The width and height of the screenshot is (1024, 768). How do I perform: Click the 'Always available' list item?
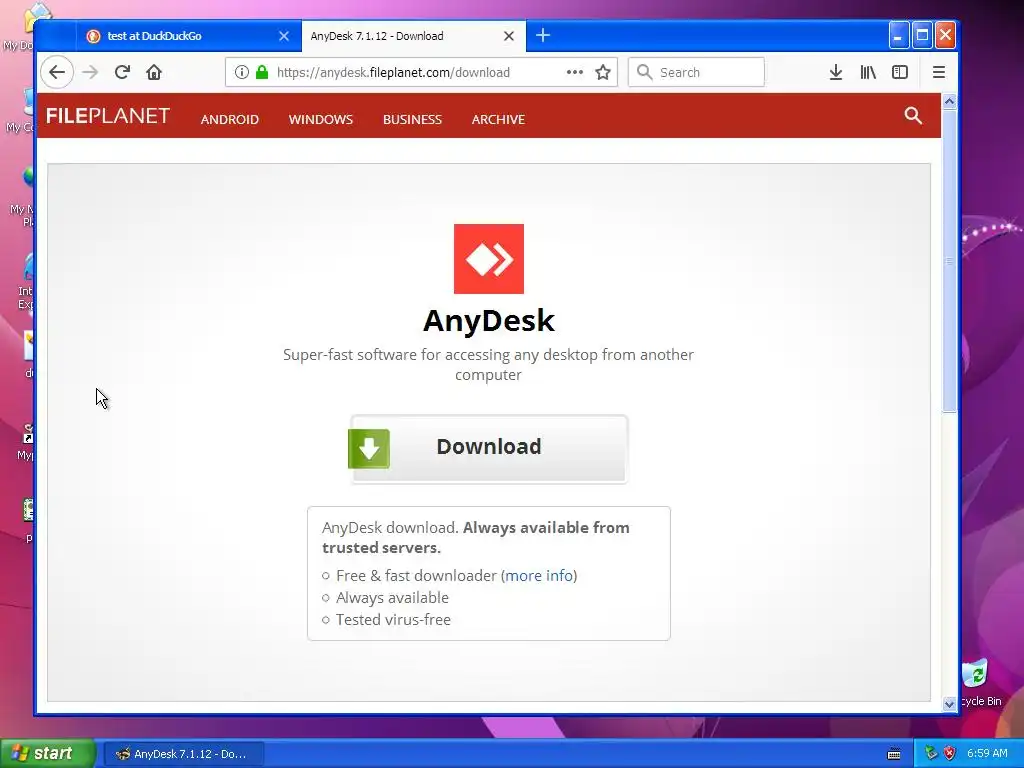pyautogui.click(x=392, y=598)
